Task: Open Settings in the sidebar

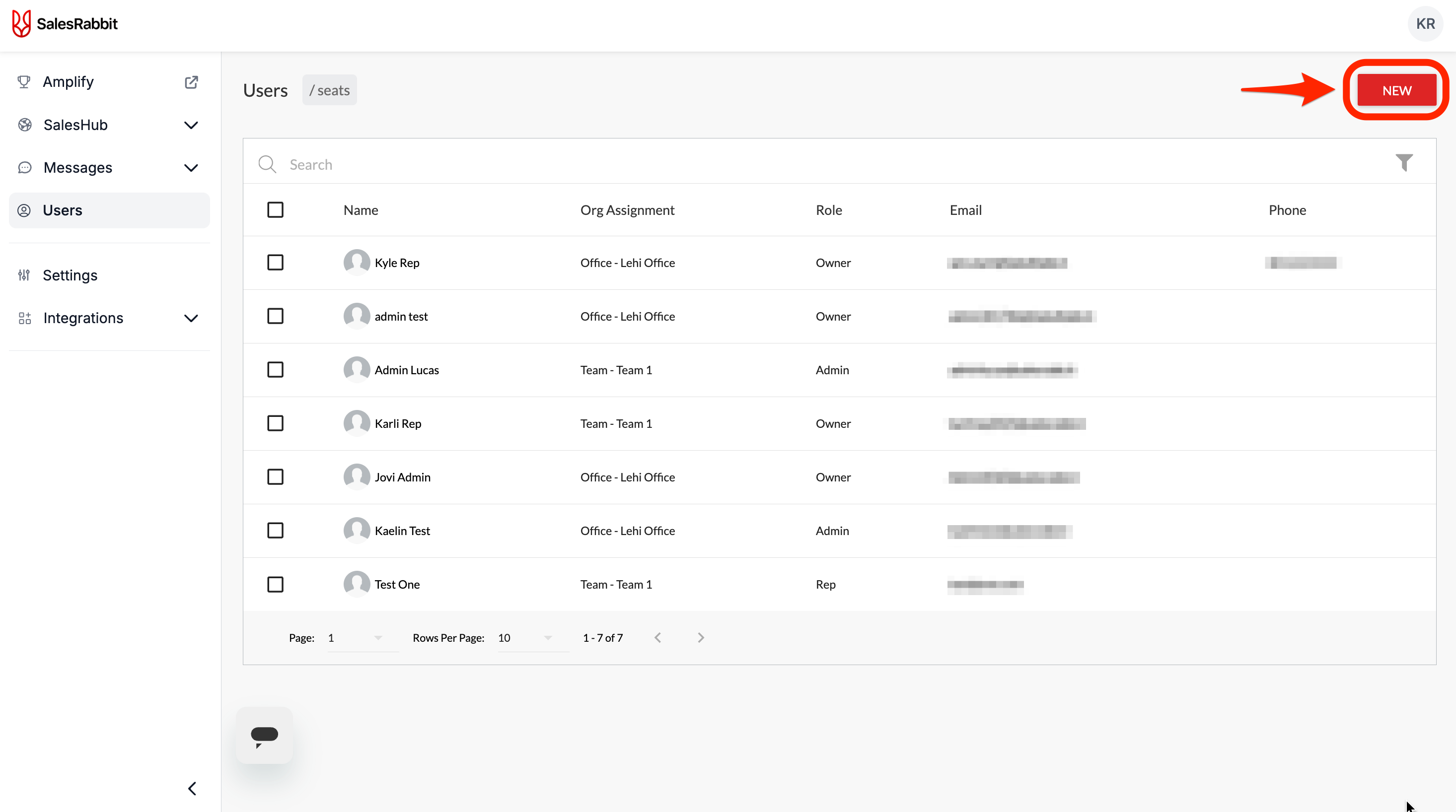Action: coord(70,275)
